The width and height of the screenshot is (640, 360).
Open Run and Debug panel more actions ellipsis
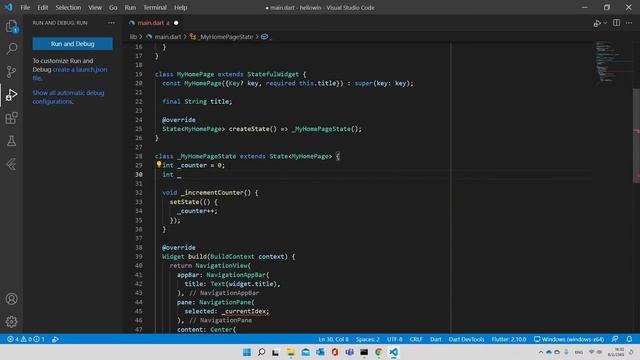click(x=111, y=23)
